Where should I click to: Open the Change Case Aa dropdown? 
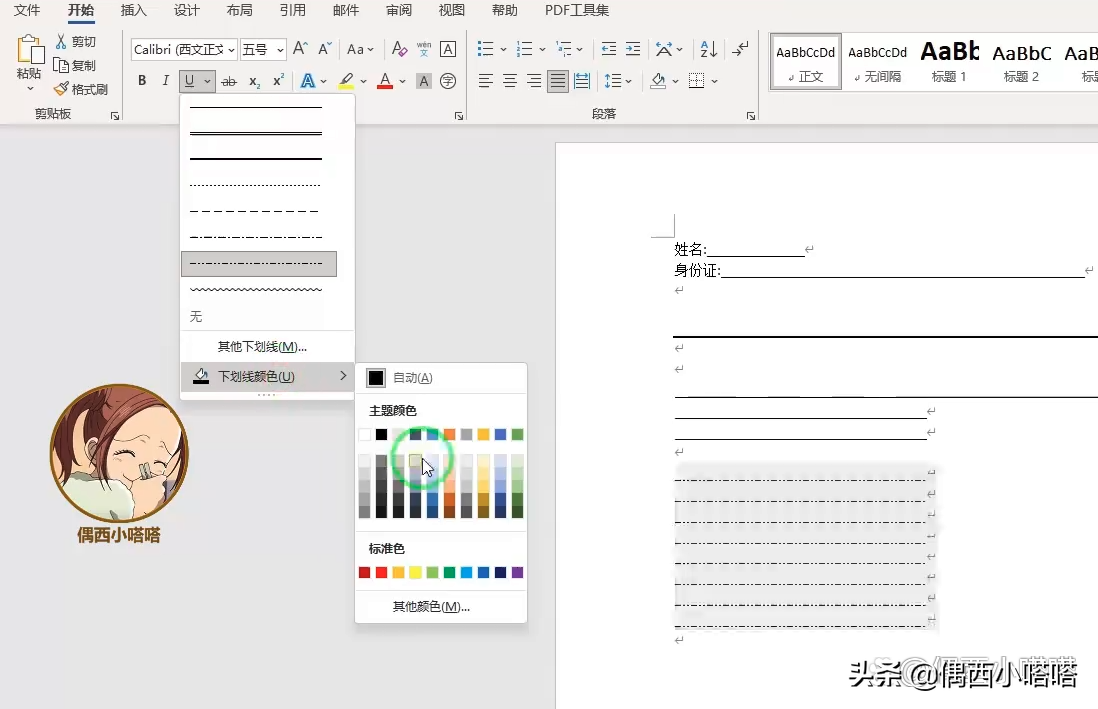click(x=361, y=49)
